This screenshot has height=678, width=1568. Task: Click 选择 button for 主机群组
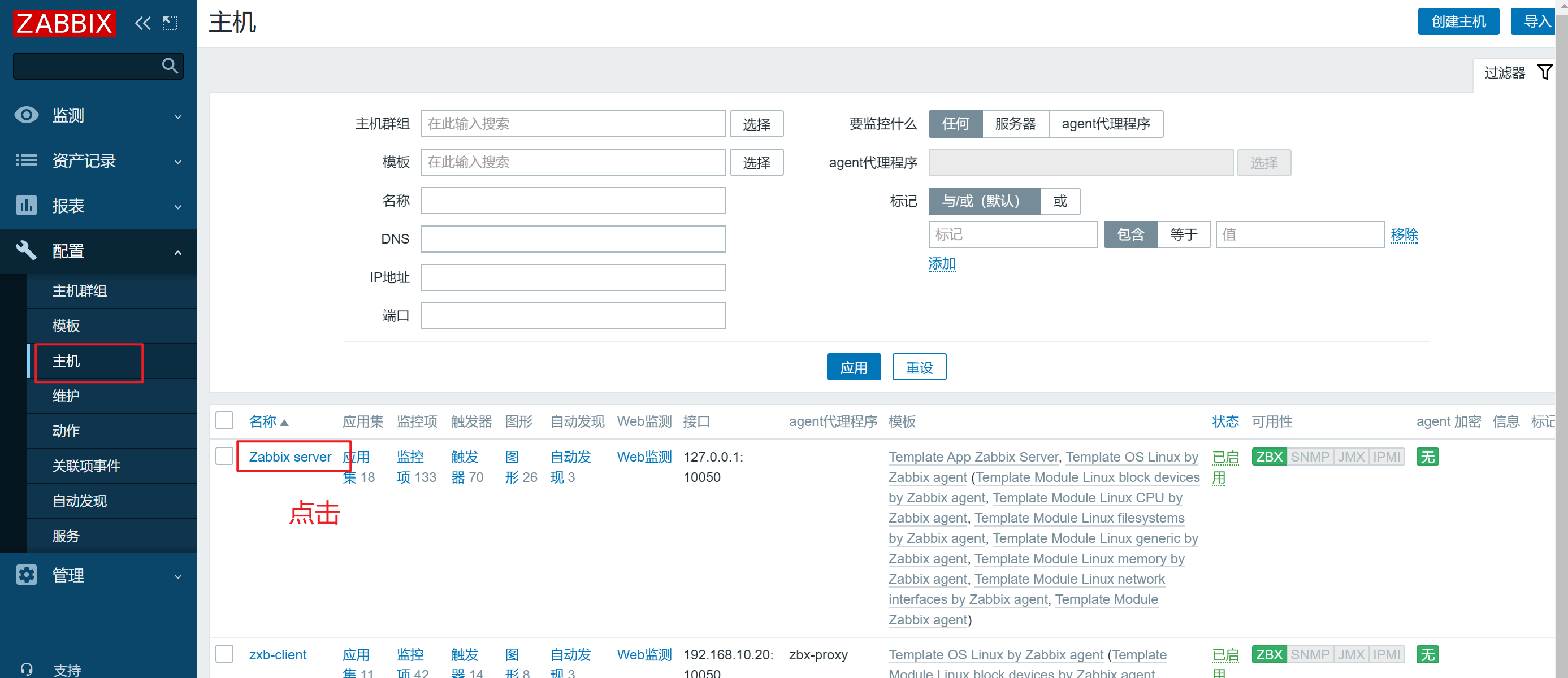tap(757, 124)
